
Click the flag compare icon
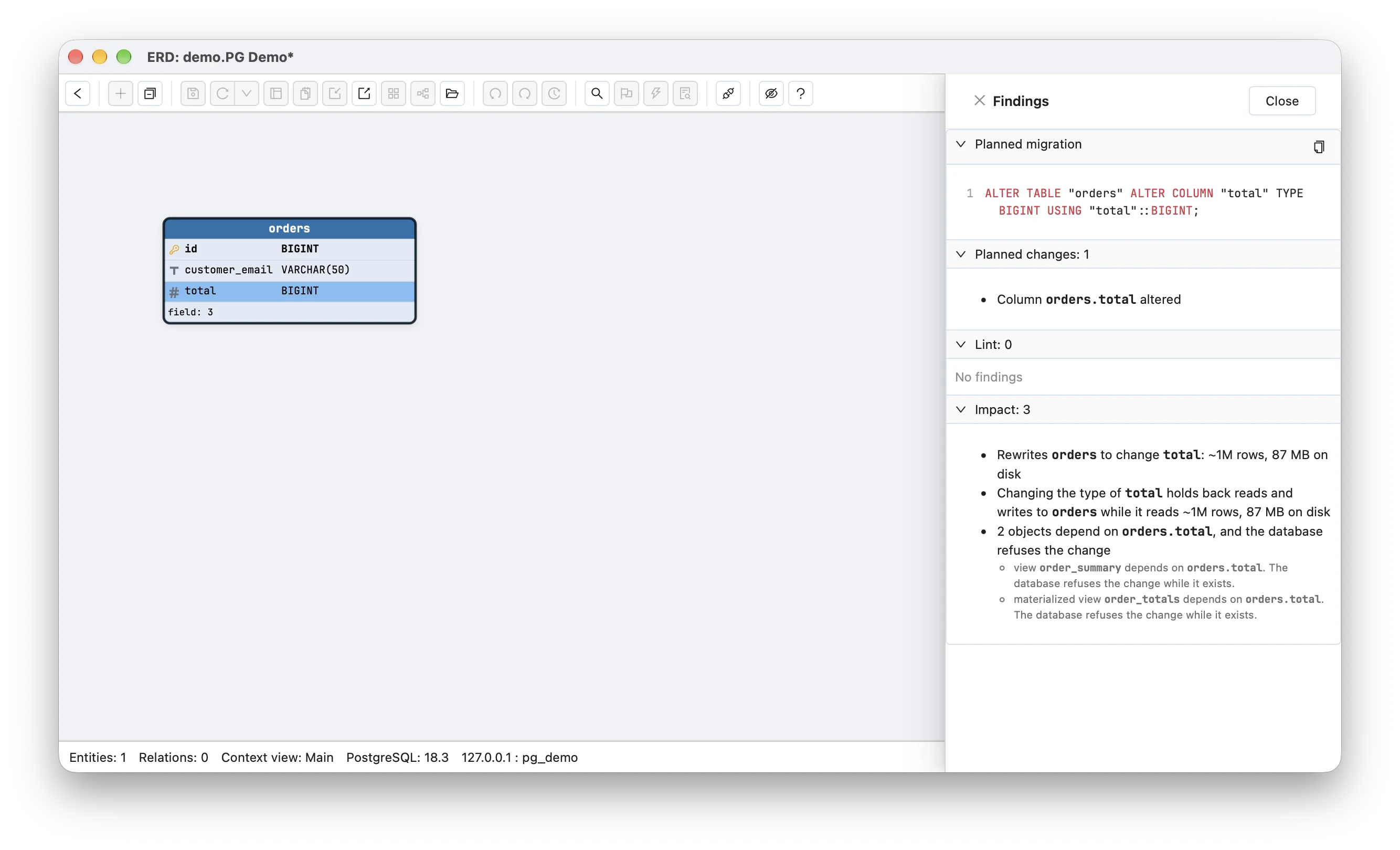627,93
